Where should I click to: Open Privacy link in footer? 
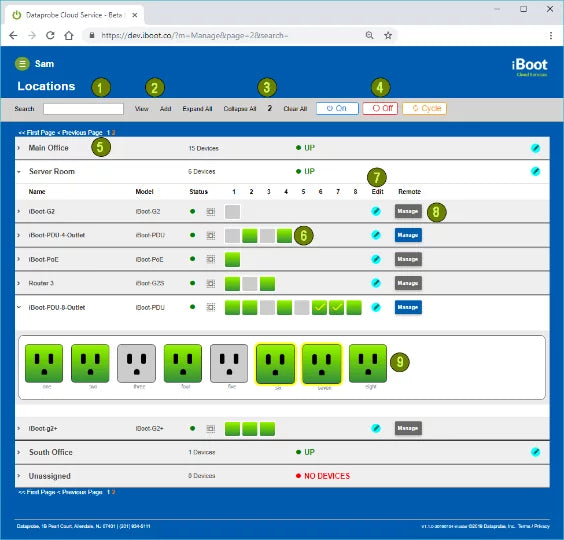pyautogui.click(x=542, y=526)
